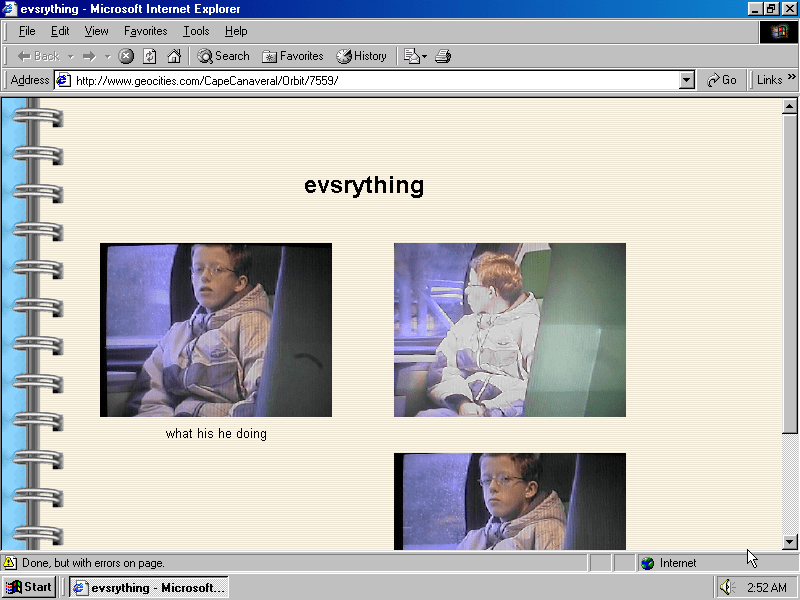
Task: Open the Search pane
Action: (223, 56)
